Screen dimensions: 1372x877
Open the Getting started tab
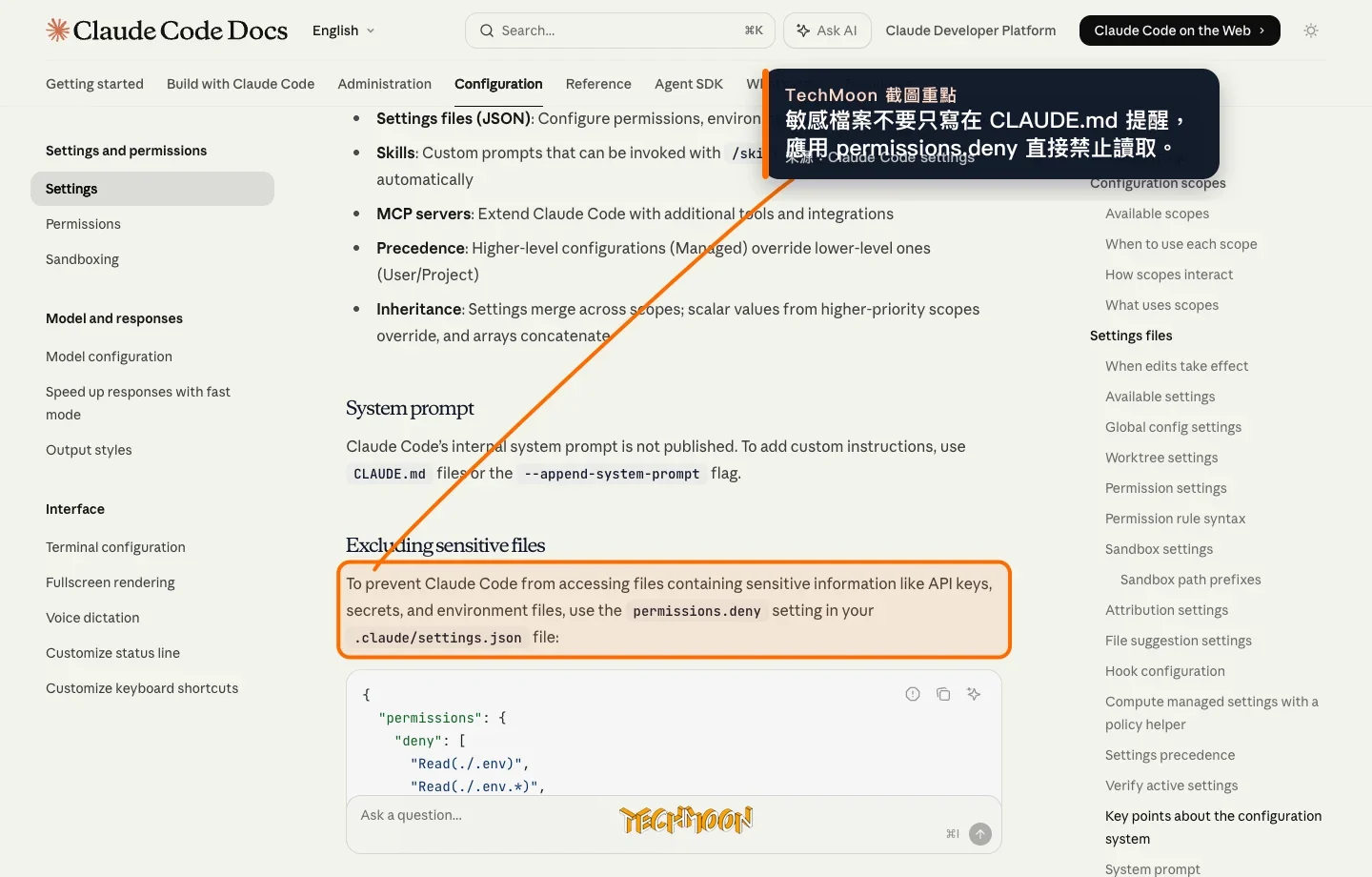tap(94, 84)
